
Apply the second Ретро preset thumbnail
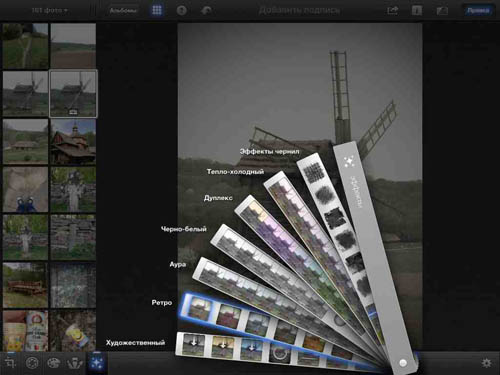[229, 315]
